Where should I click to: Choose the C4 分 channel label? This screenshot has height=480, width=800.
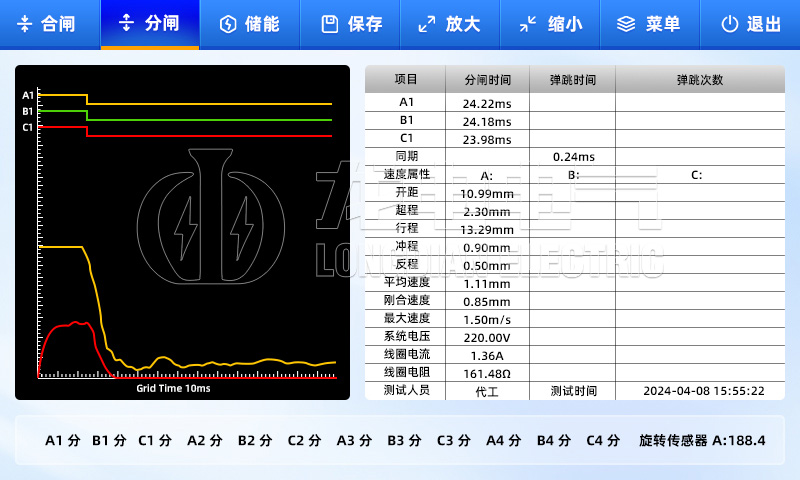pyautogui.click(x=603, y=440)
